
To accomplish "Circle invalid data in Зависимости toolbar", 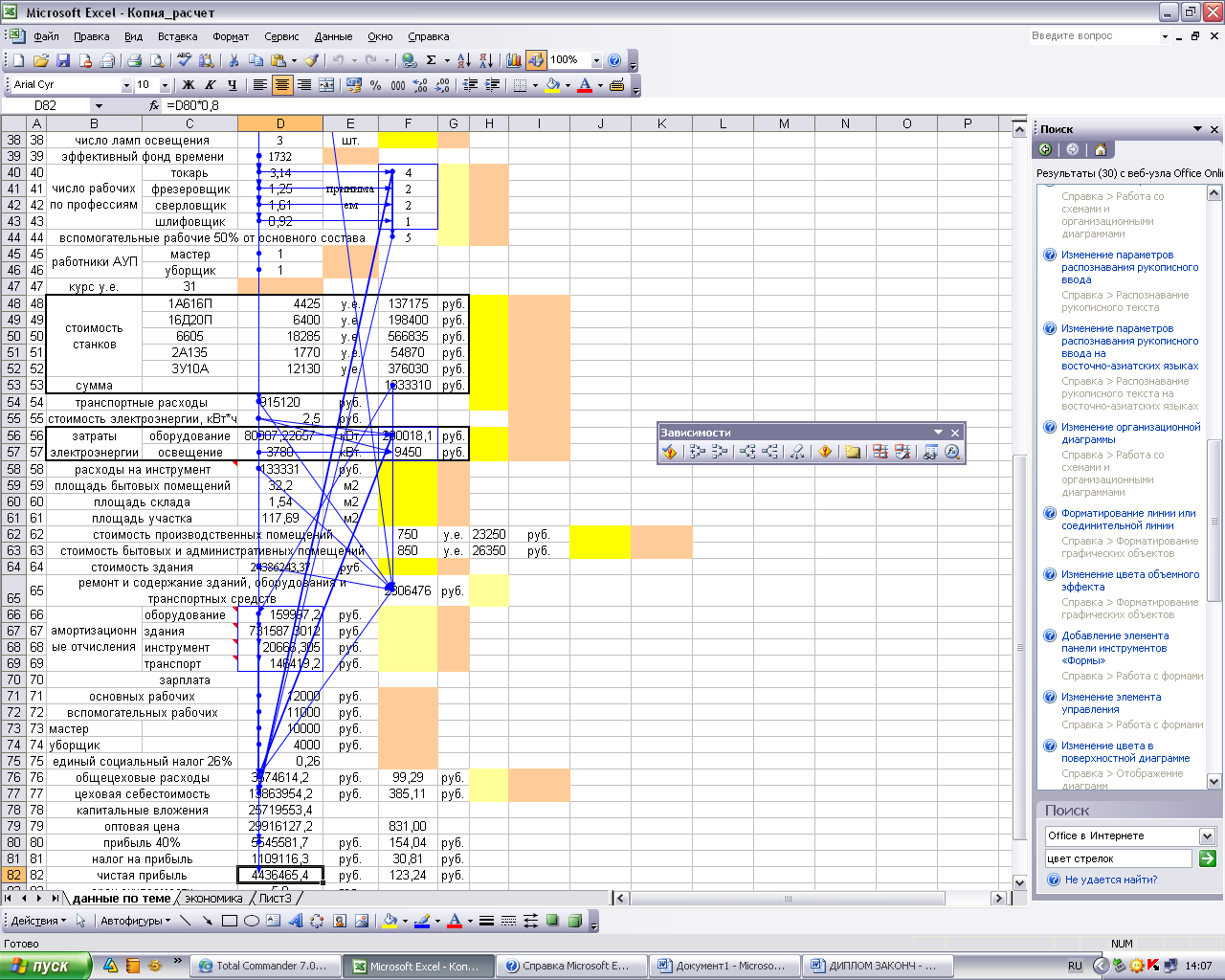I will (x=880, y=452).
